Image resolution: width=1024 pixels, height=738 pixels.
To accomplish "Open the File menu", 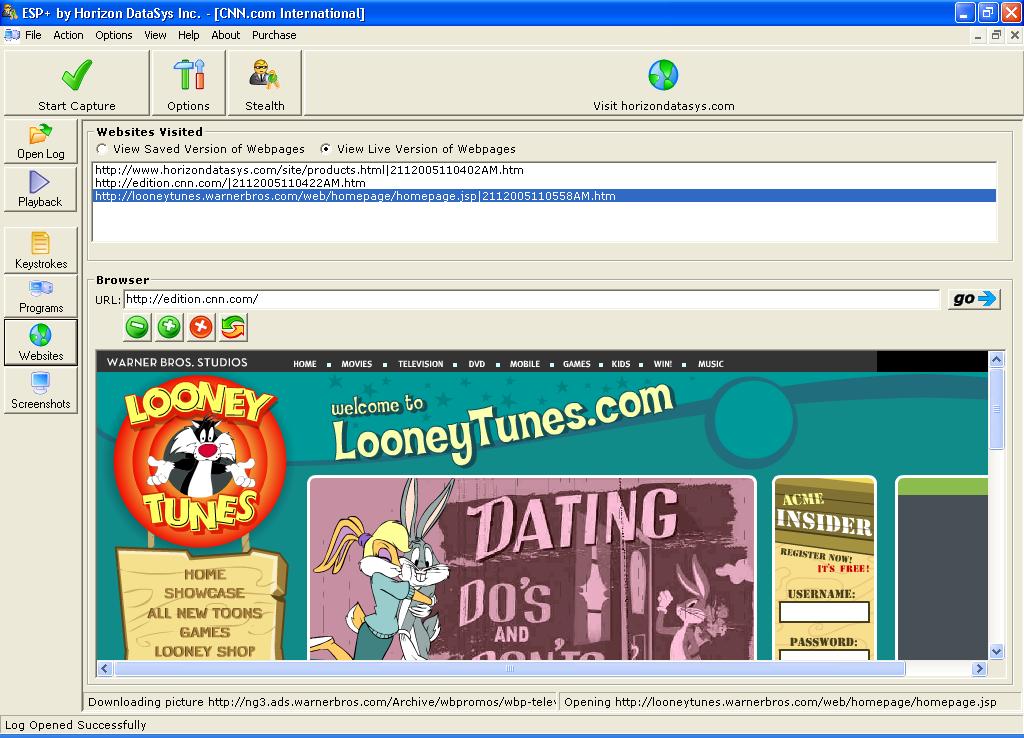I will 33,35.
